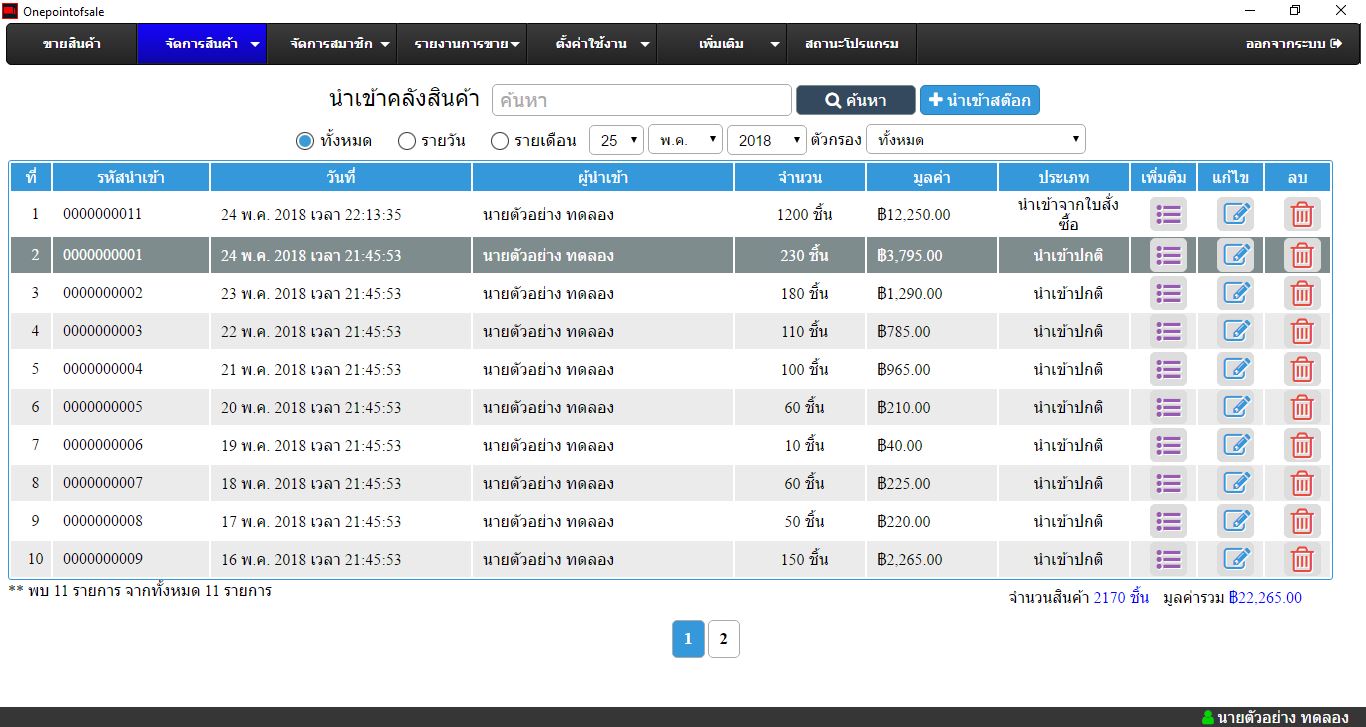Select the รายเดือน radio button
This screenshot has width=1366, height=727.
500,141
